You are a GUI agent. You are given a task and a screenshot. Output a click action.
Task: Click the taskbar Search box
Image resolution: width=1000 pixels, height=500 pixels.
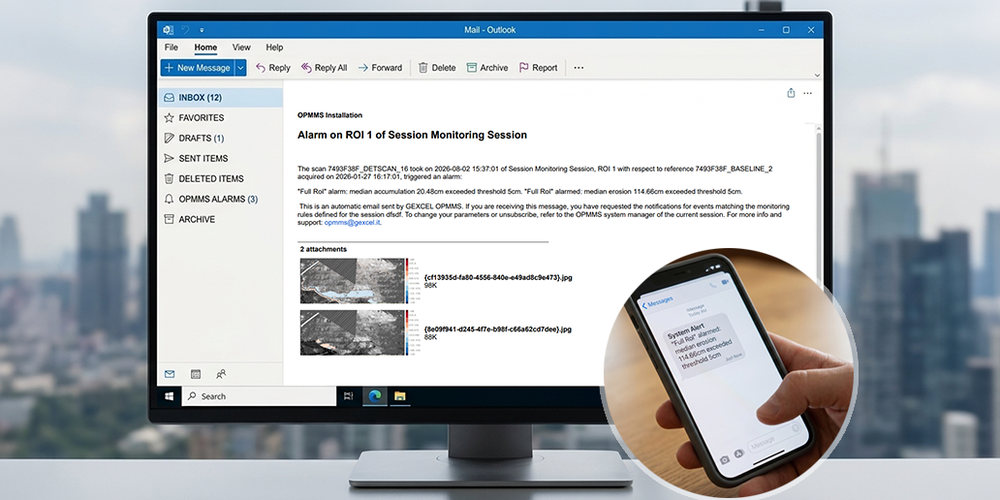tap(259, 396)
